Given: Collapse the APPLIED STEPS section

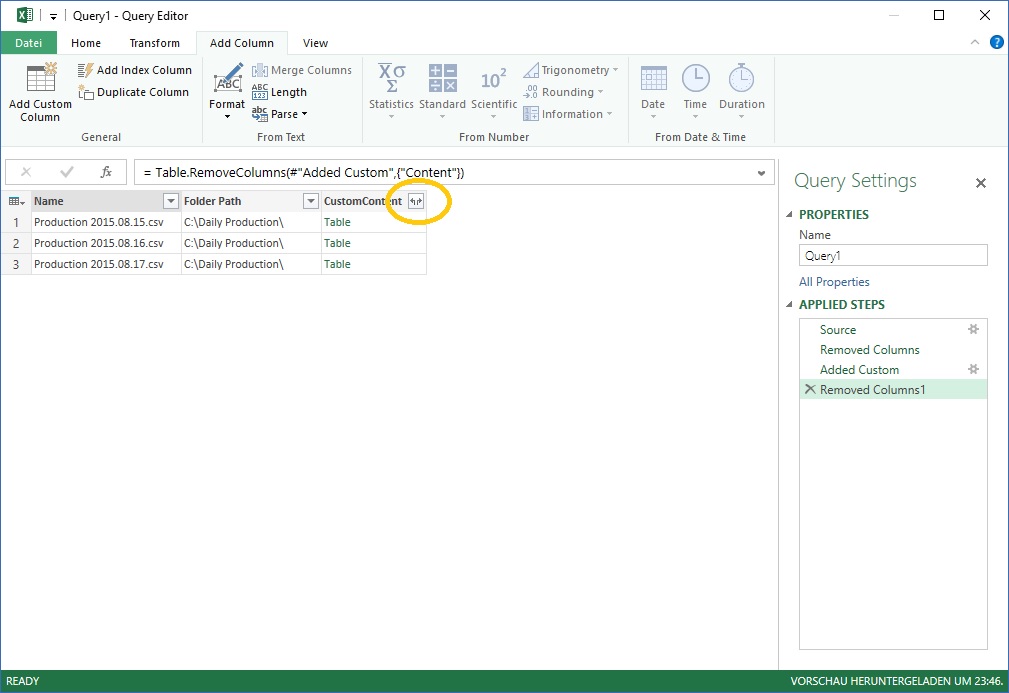Looking at the screenshot, I should pyautogui.click(x=789, y=305).
